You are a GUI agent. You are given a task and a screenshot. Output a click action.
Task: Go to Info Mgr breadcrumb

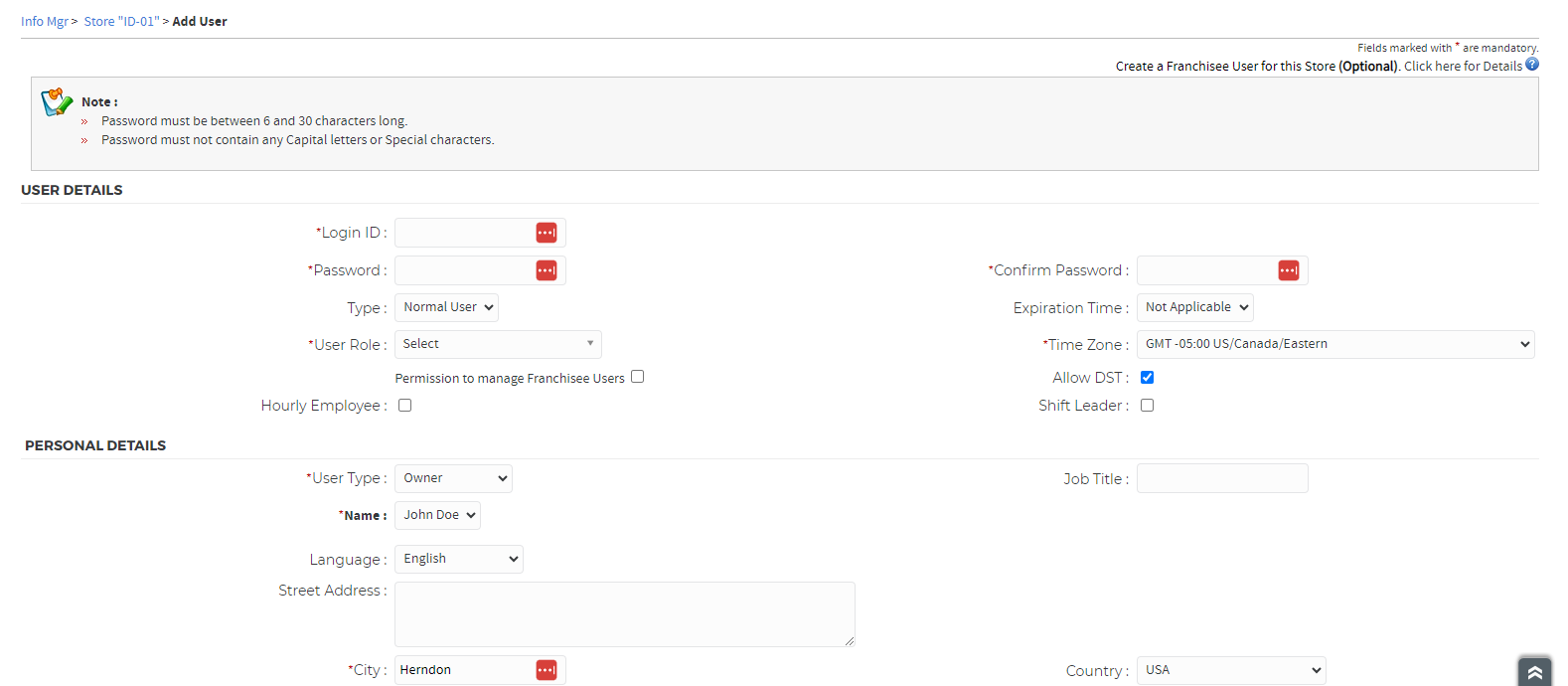[45, 22]
